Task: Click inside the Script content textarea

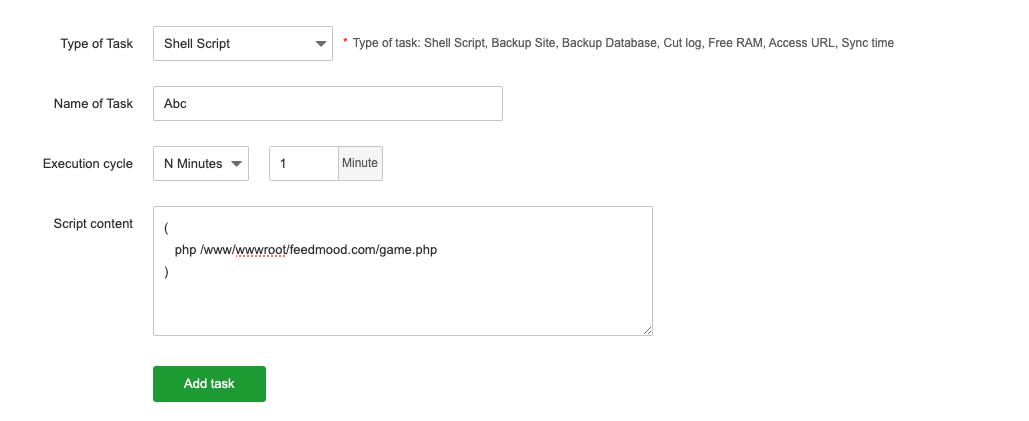Action: pos(402,300)
